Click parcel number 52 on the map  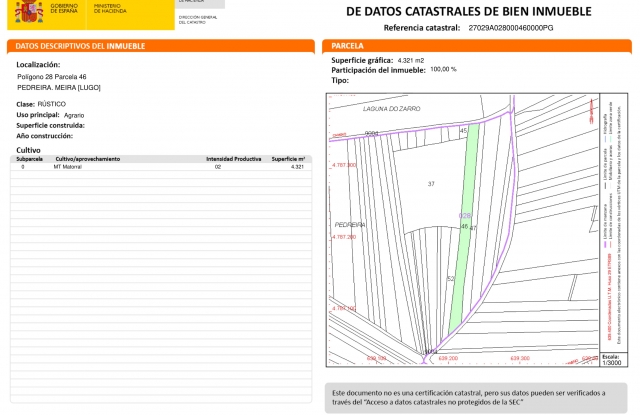[451, 279]
